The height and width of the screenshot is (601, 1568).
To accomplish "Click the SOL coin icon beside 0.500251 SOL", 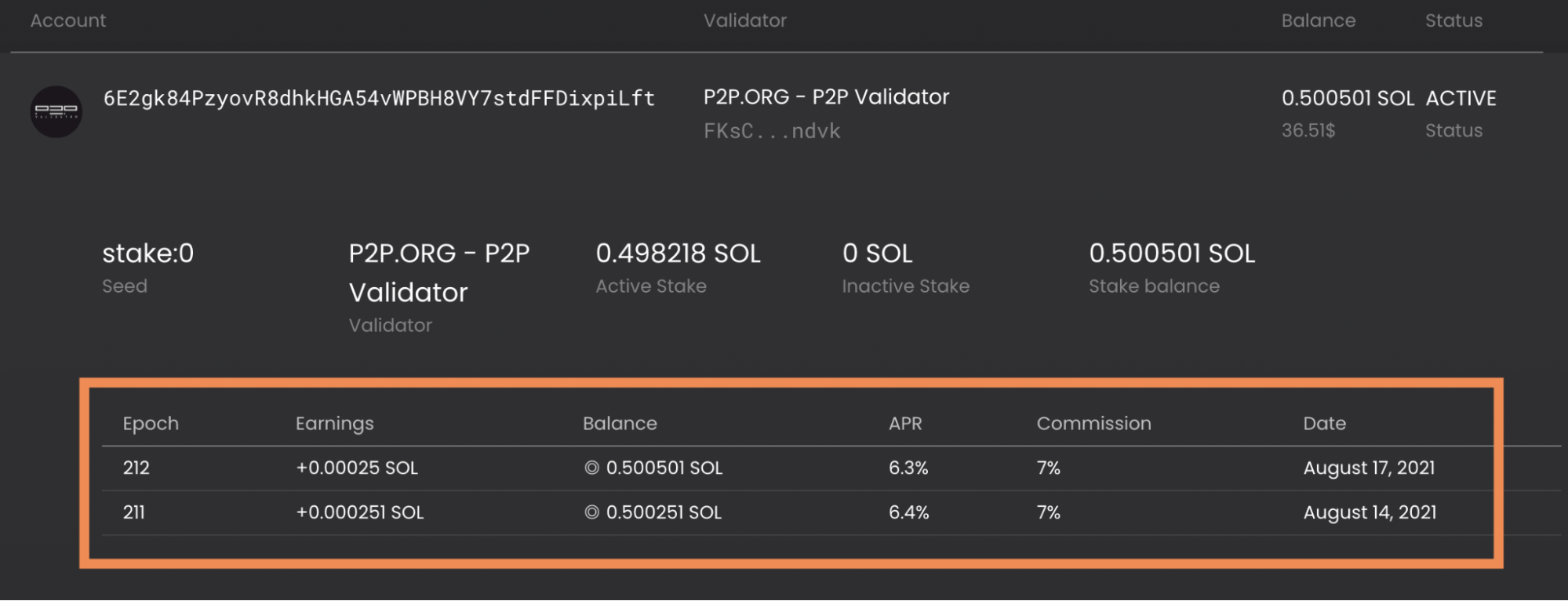I will click(x=591, y=512).
